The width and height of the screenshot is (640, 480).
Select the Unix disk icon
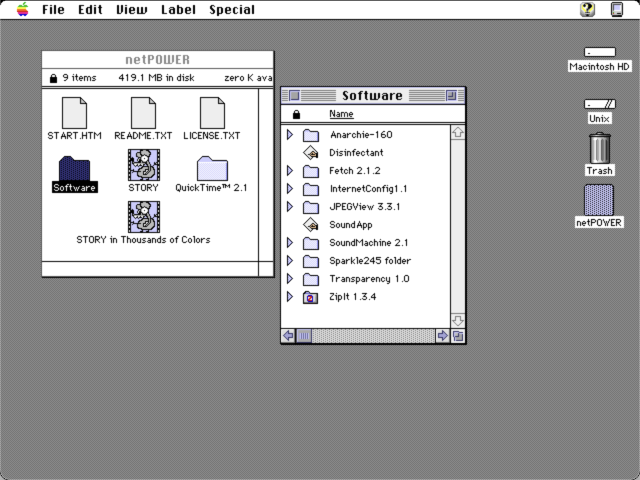point(600,104)
